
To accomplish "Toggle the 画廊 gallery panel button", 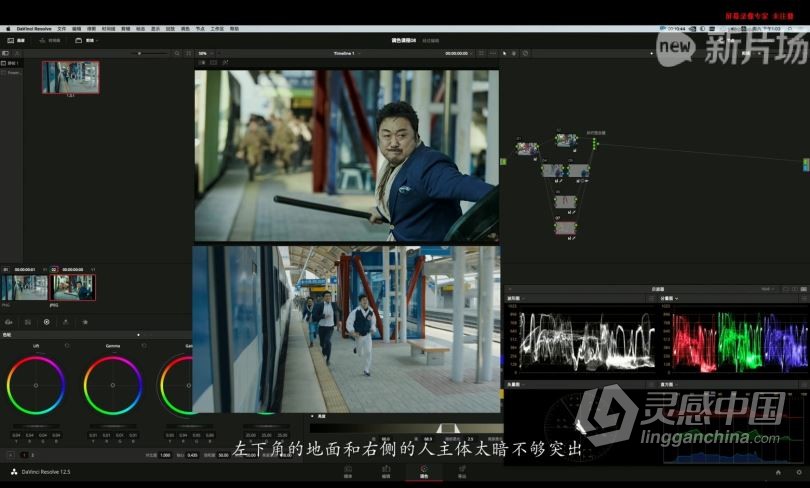I will 15,40.
